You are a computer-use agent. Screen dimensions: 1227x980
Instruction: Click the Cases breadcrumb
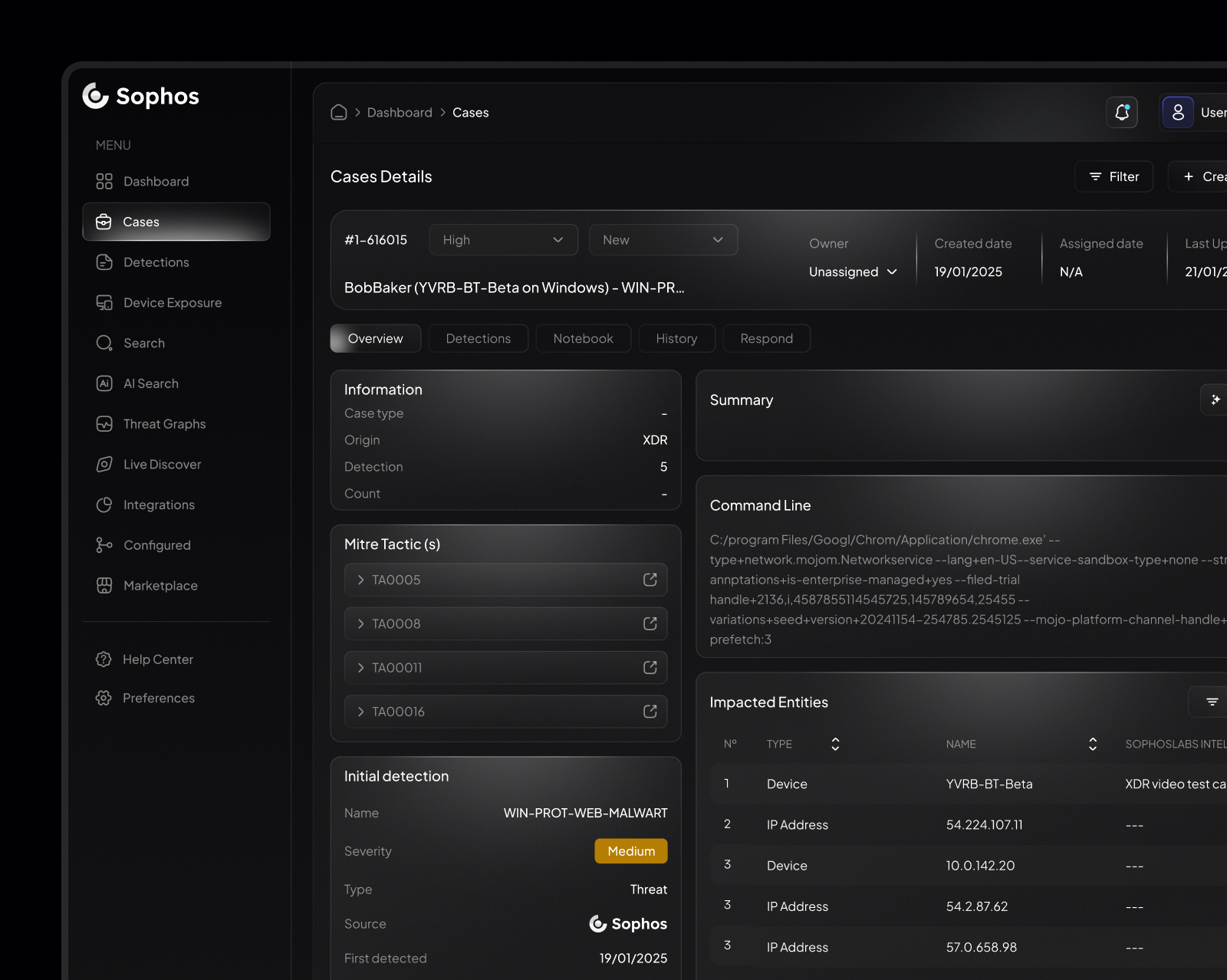(470, 113)
